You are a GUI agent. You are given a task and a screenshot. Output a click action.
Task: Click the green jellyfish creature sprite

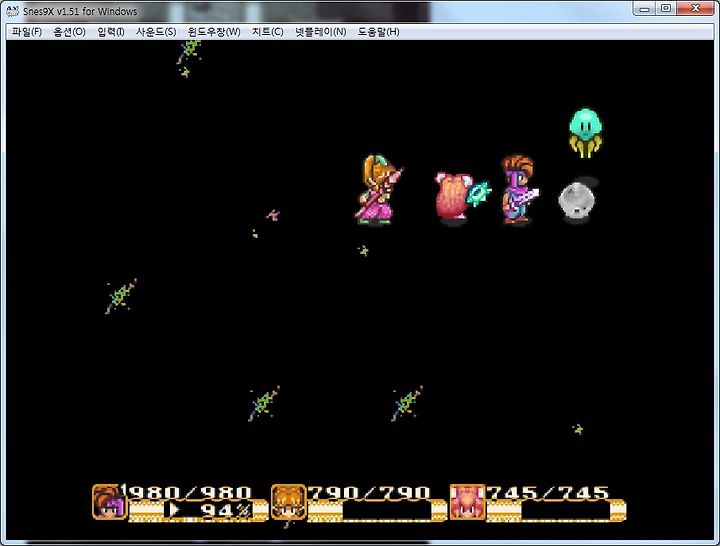pos(586,133)
